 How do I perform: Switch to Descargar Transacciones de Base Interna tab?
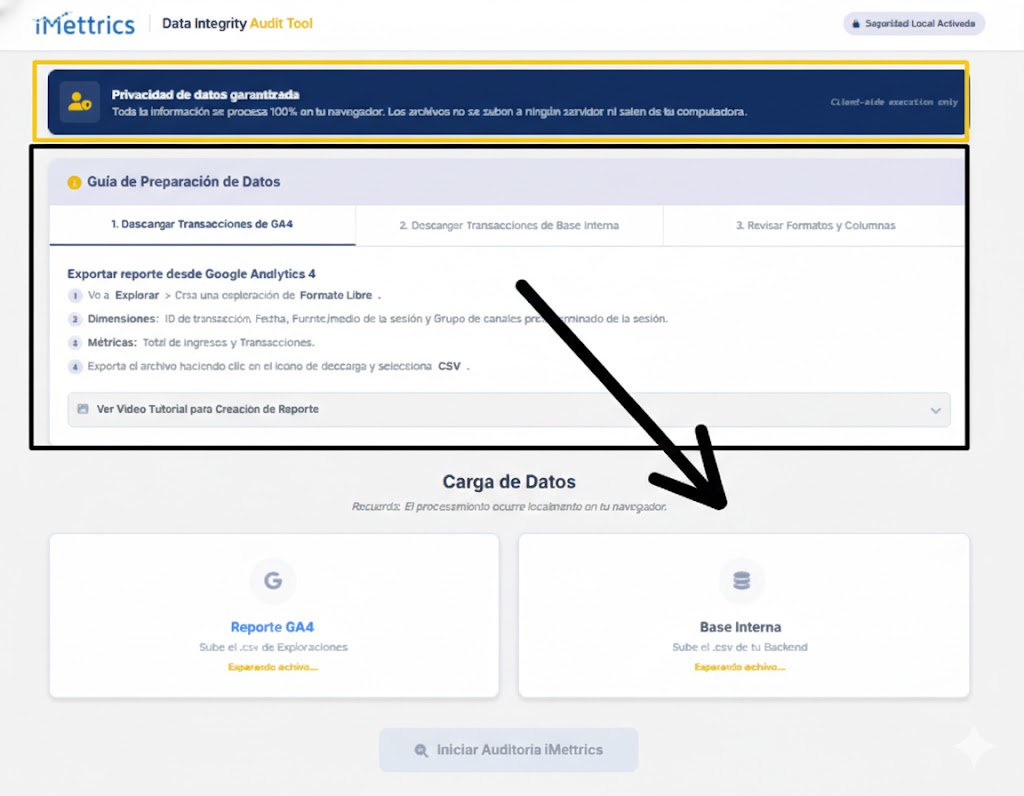coord(509,226)
